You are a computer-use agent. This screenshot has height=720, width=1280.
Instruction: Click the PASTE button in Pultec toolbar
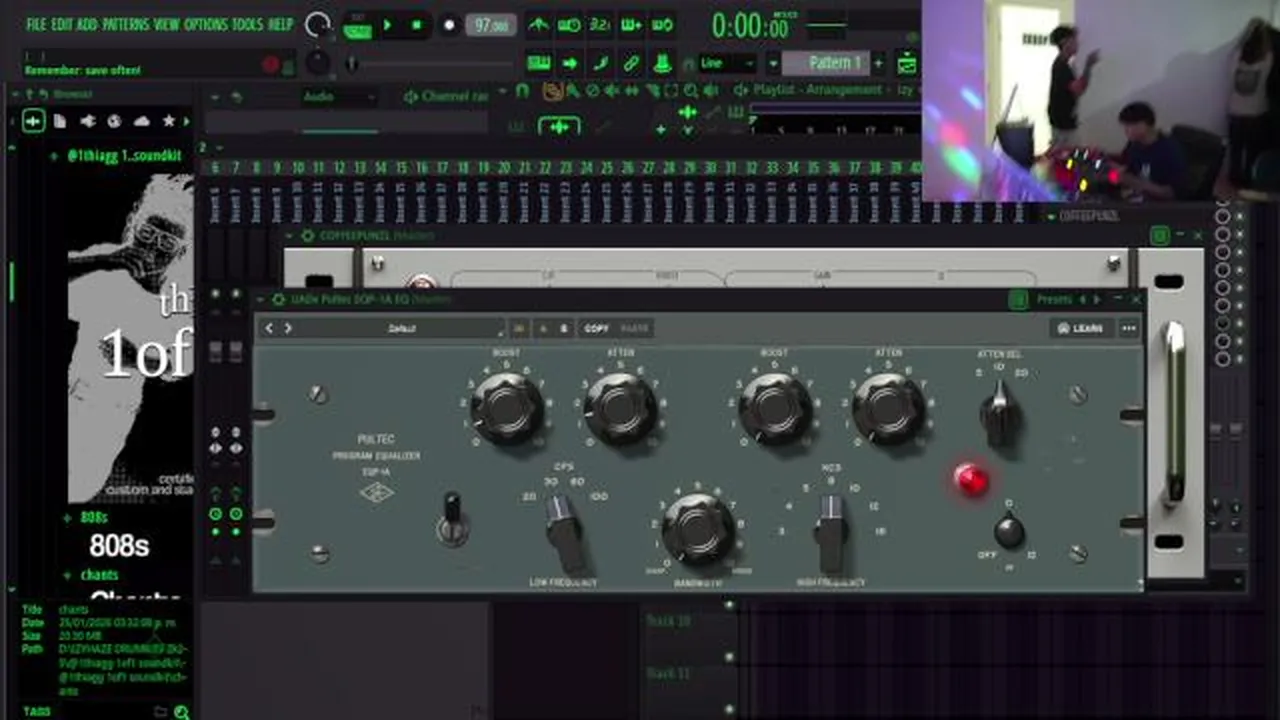coord(634,328)
